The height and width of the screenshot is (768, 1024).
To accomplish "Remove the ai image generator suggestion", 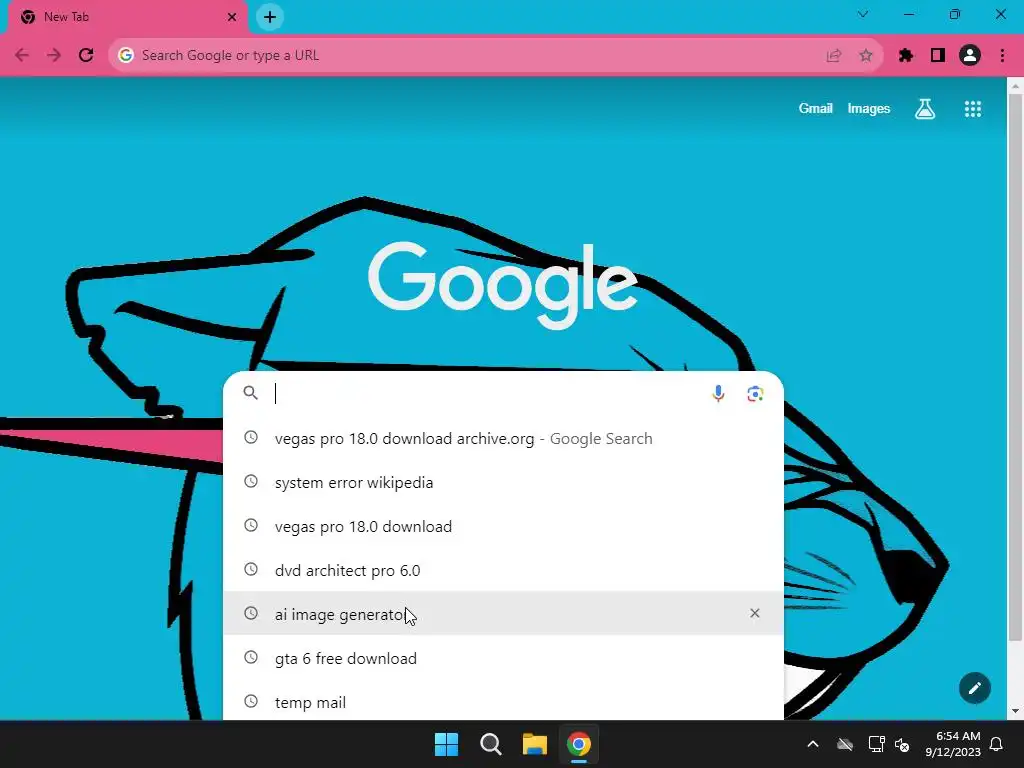I will pos(755,613).
